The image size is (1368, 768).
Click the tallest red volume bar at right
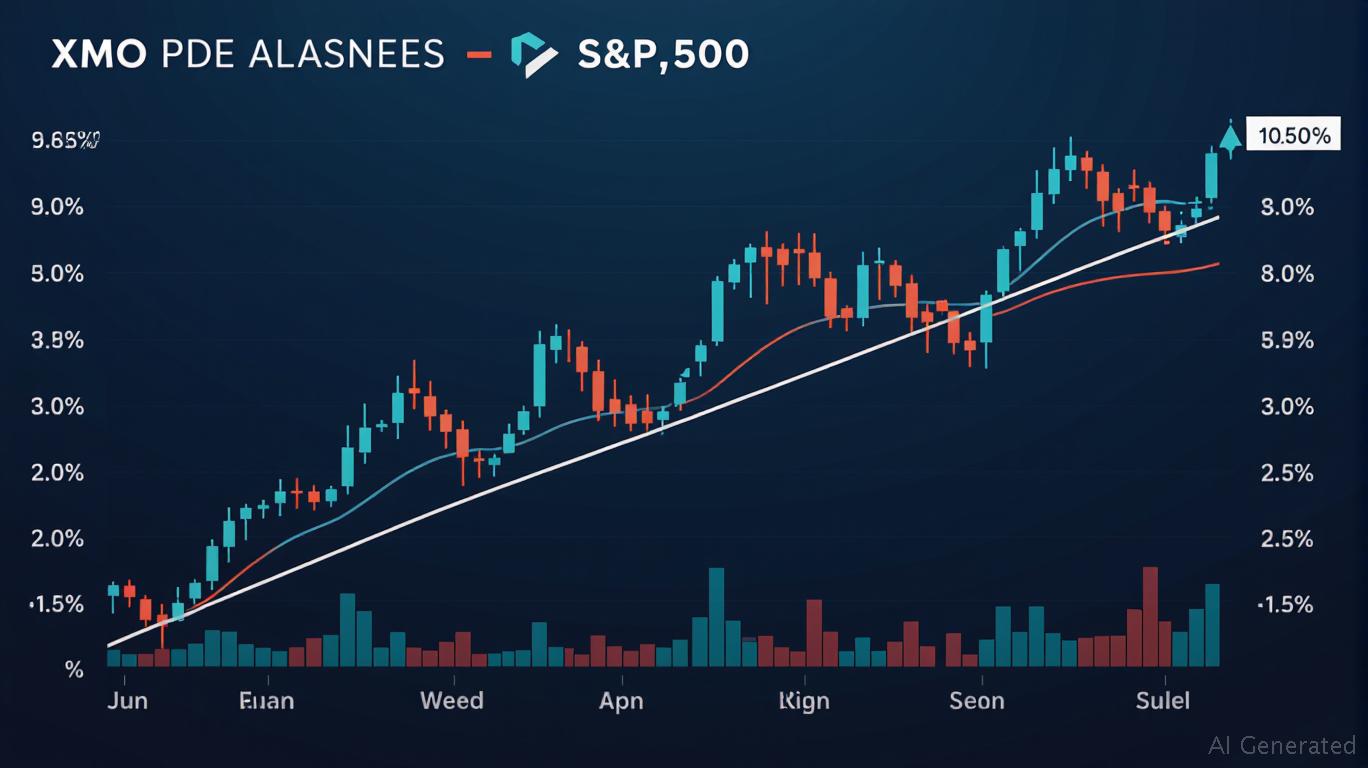(1150, 617)
